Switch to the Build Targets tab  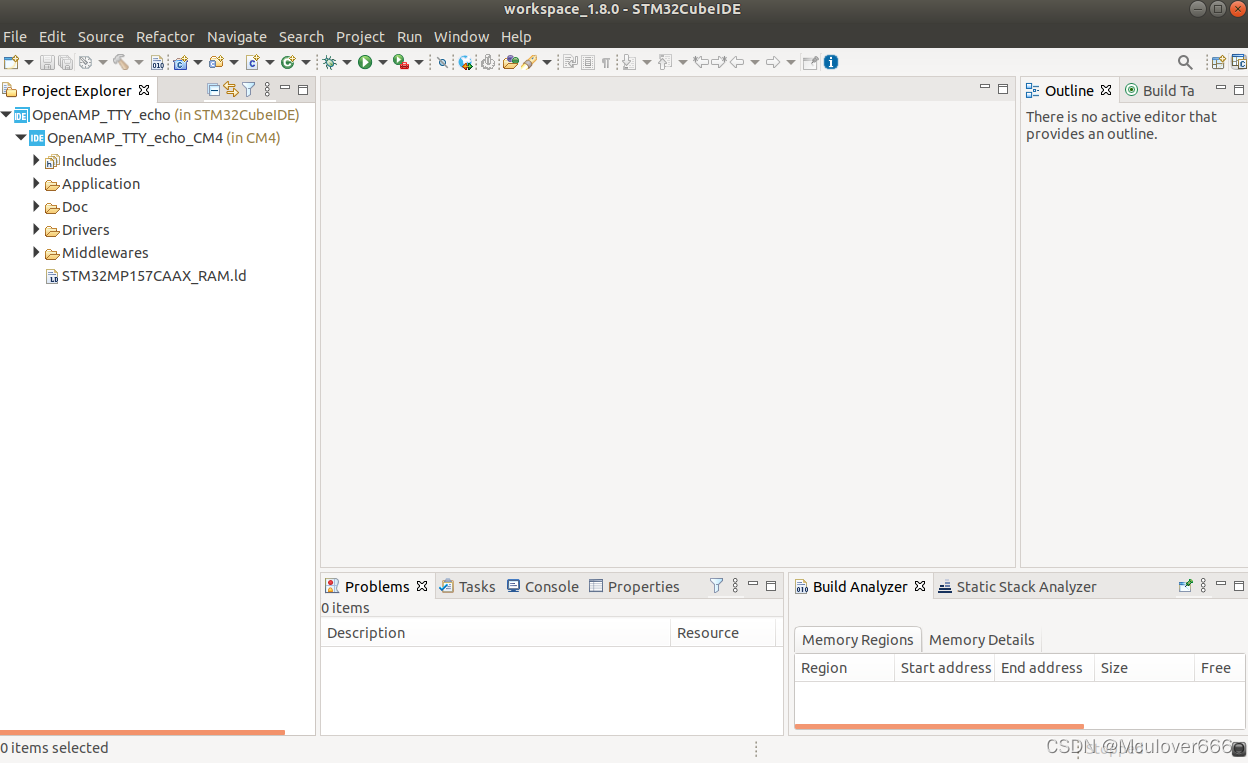pos(1160,90)
